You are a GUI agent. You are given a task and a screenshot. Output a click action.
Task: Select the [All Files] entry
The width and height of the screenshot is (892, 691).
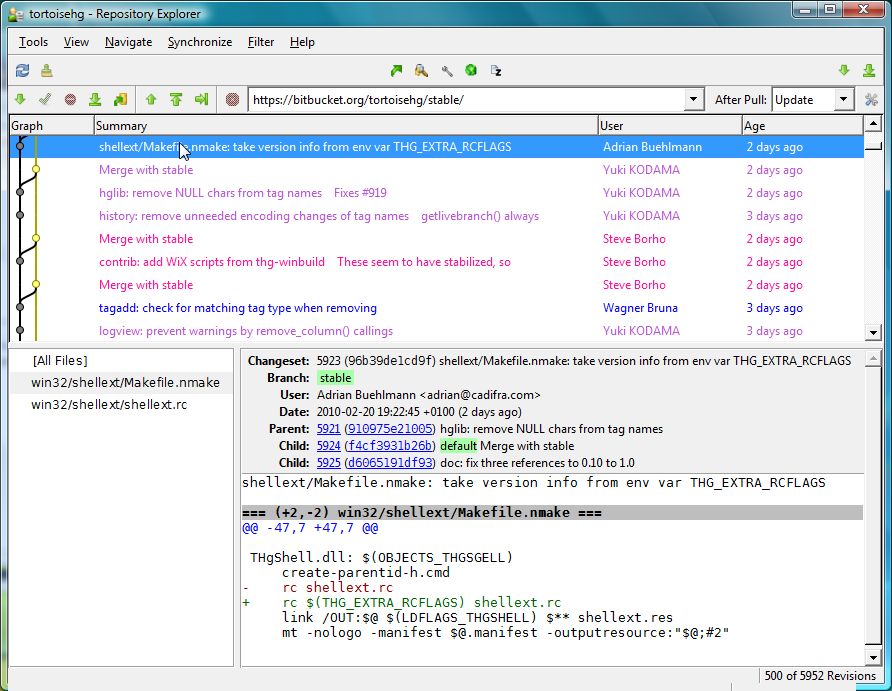point(60,360)
